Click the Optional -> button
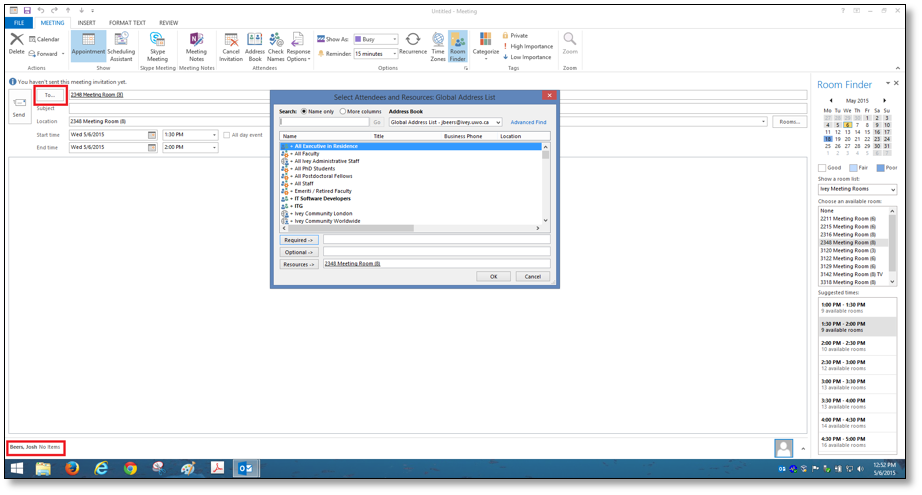 (299, 252)
